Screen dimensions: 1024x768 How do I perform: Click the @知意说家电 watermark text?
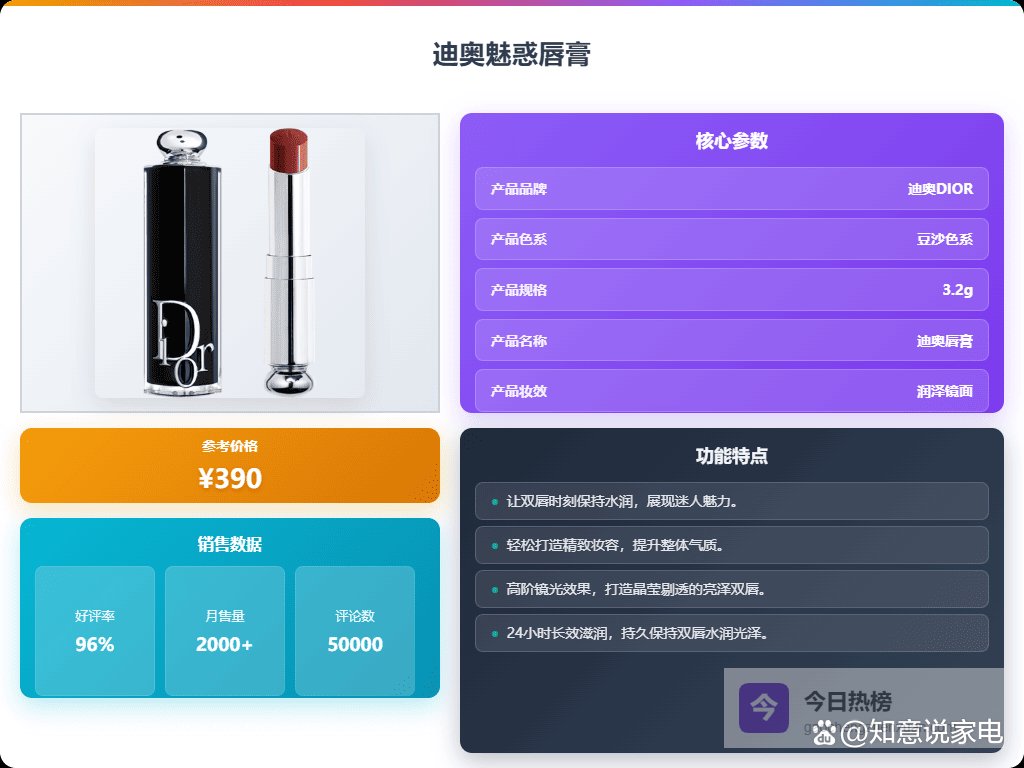click(921, 732)
